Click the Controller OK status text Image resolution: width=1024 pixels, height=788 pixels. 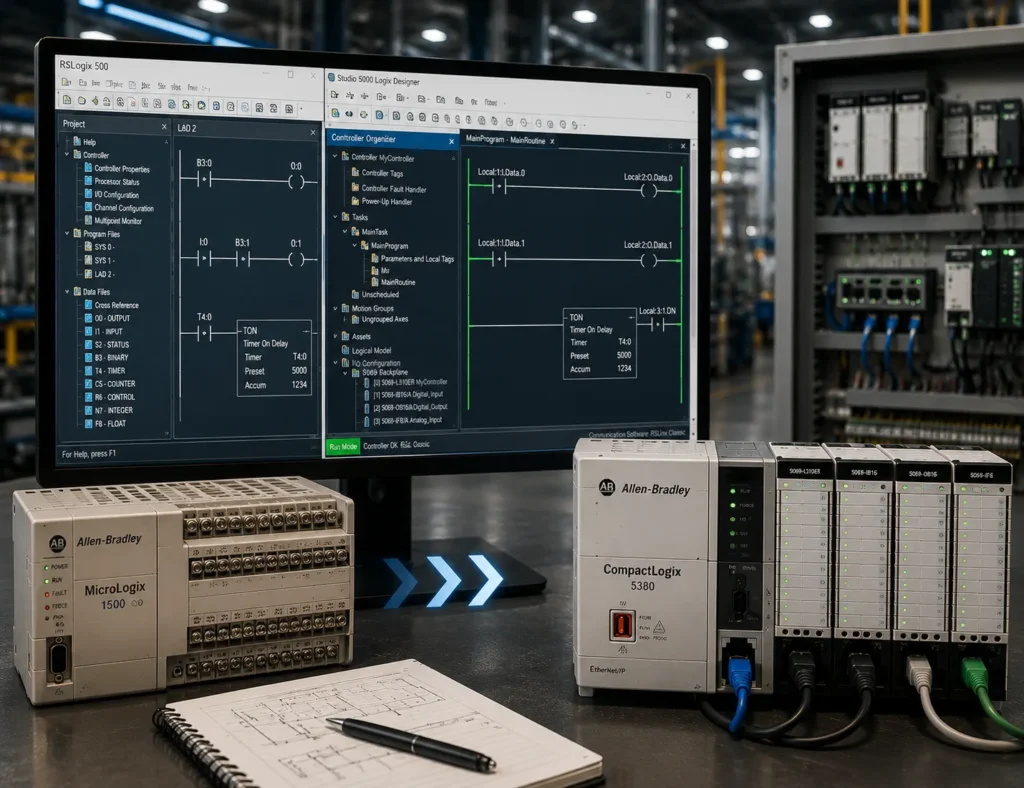coord(380,446)
